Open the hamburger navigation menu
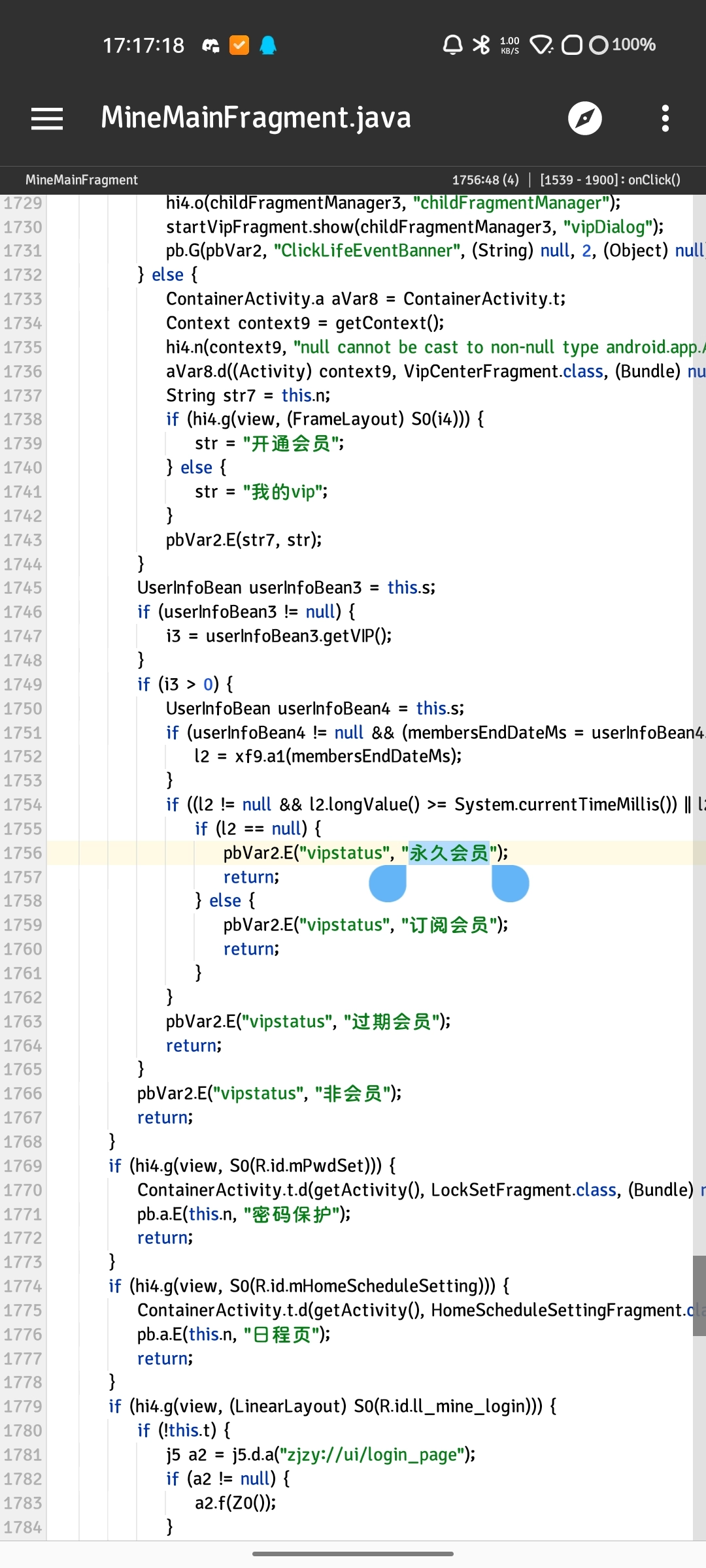706x1568 pixels. [x=47, y=118]
